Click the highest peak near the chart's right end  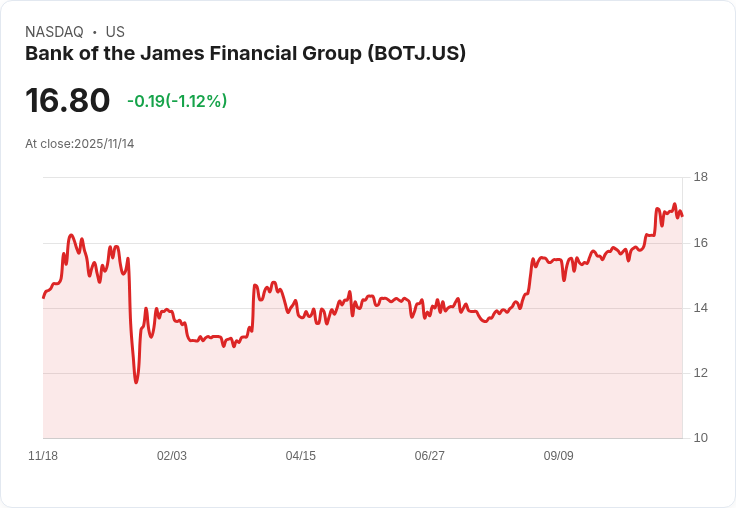(674, 204)
